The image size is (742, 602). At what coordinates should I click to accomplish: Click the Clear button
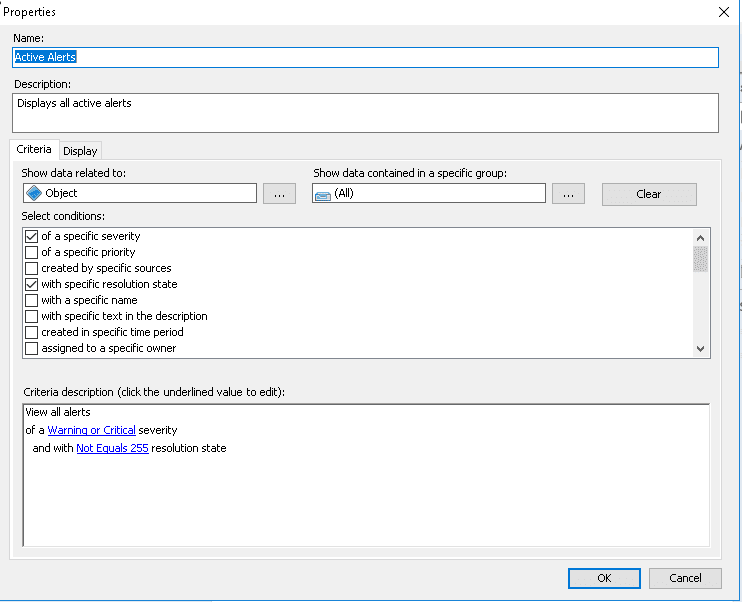pyautogui.click(x=649, y=194)
